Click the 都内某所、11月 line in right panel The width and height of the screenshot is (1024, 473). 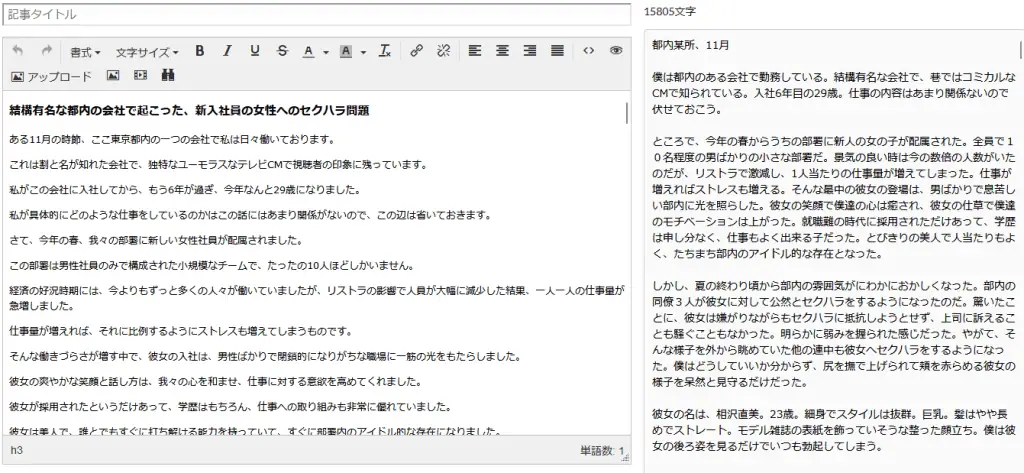coord(690,45)
